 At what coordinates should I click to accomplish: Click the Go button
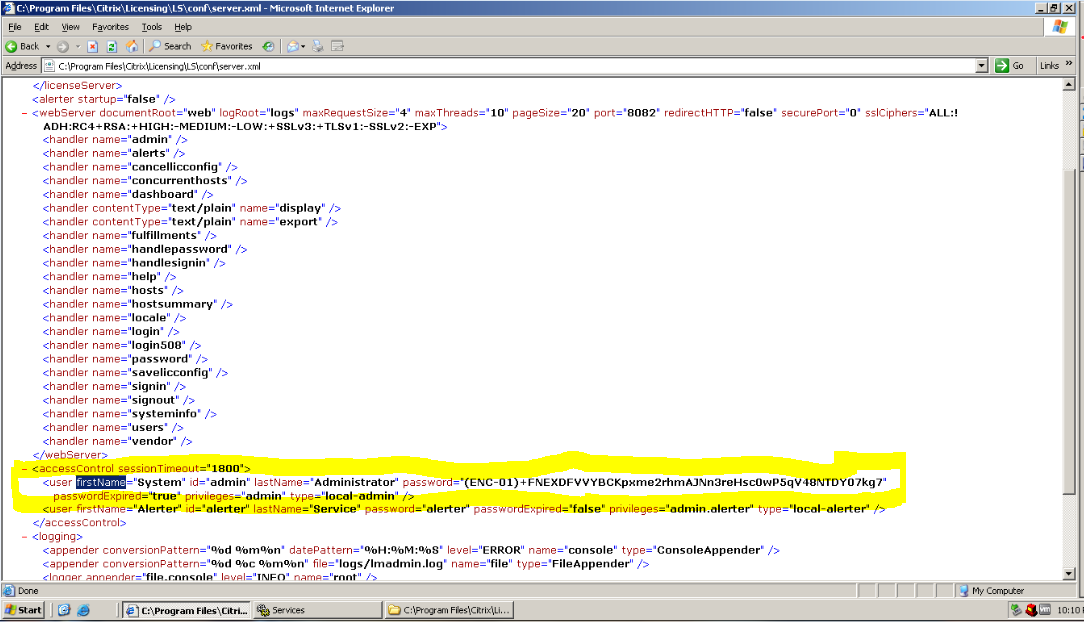(x=1009, y=66)
